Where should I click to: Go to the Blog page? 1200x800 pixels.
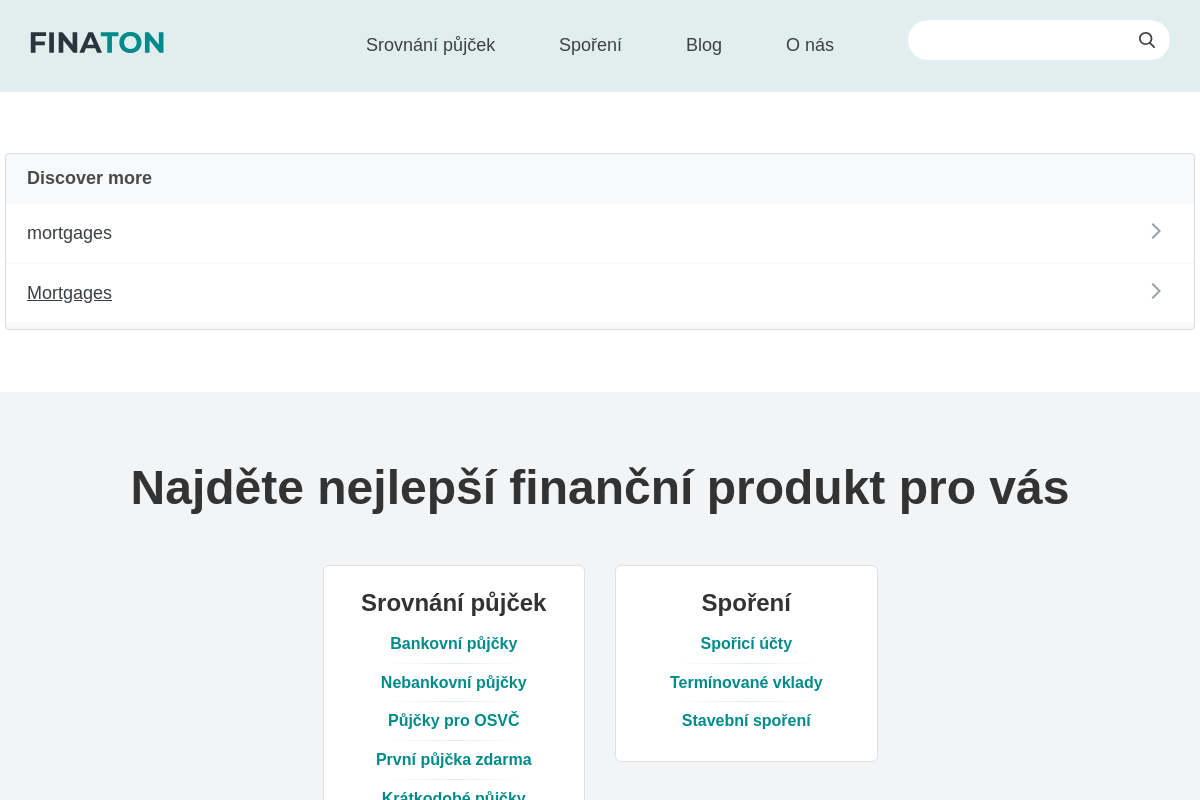pyautogui.click(x=703, y=44)
